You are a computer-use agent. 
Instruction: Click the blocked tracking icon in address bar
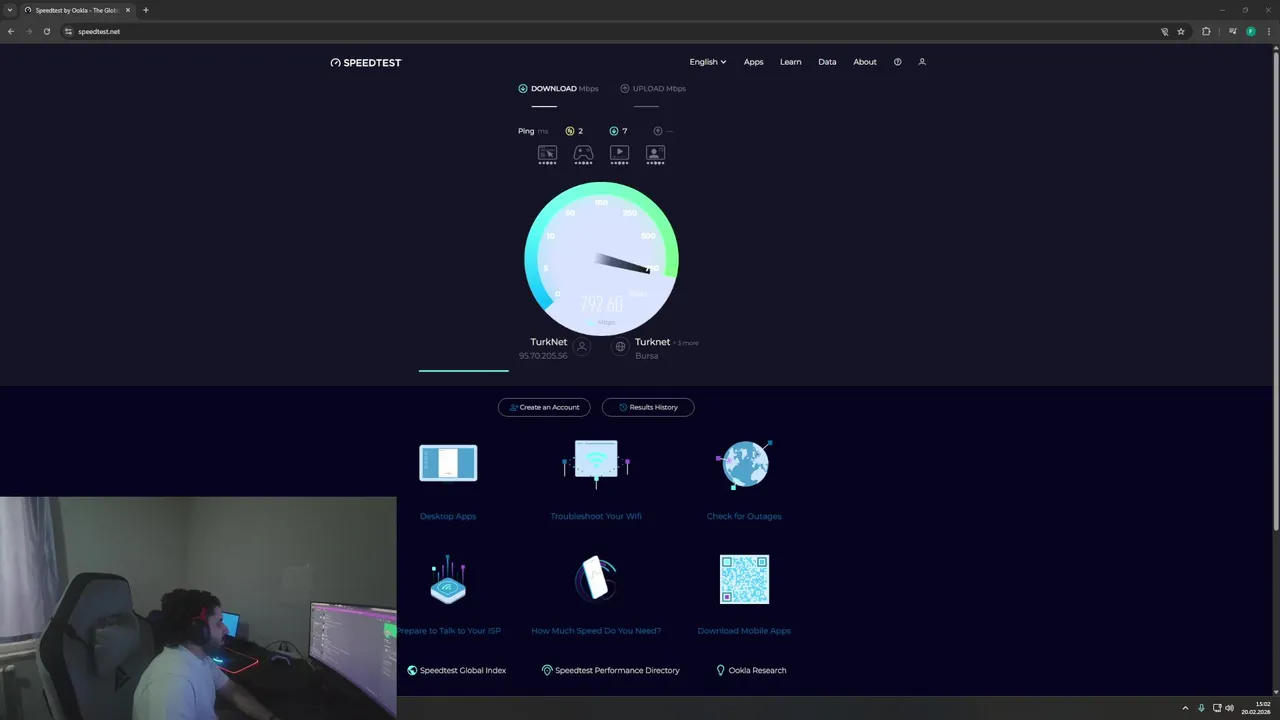click(1164, 31)
